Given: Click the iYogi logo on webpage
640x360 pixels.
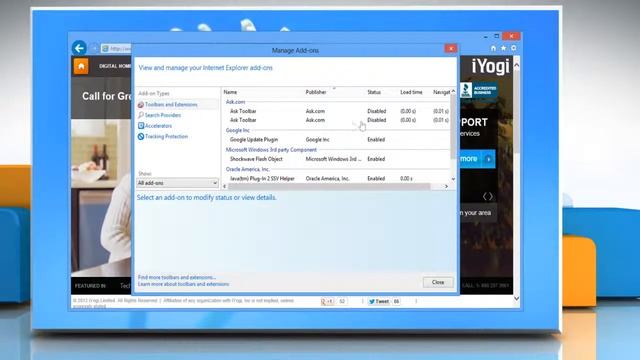Looking at the screenshot, I should click(491, 67).
